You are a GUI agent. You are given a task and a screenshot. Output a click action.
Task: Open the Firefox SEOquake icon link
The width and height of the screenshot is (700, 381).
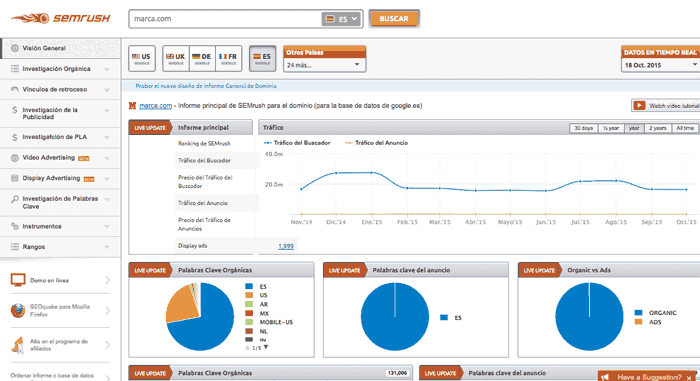pyautogui.click(x=18, y=310)
